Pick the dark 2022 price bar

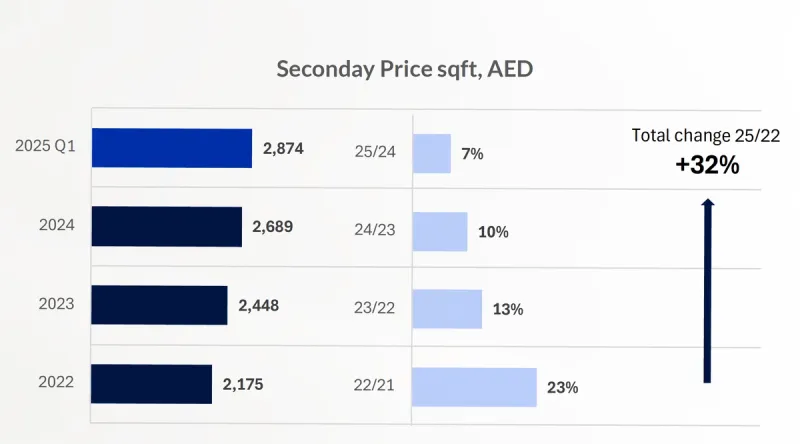151,384
